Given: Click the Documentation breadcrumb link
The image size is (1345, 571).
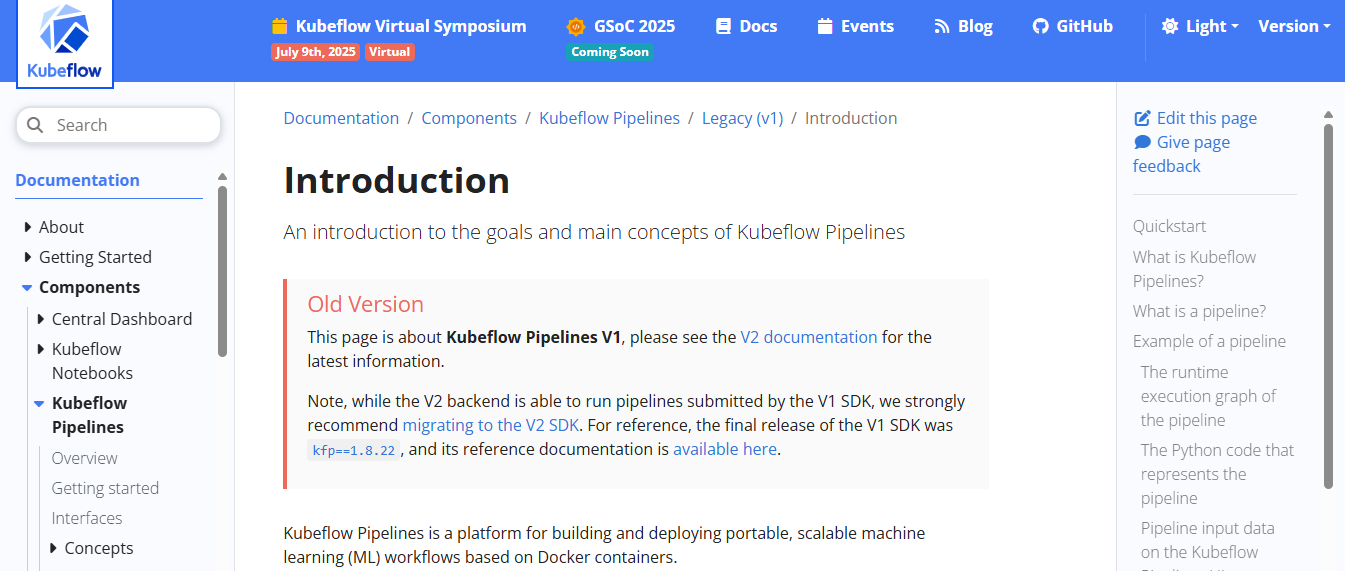Looking at the screenshot, I should point(341,118).
